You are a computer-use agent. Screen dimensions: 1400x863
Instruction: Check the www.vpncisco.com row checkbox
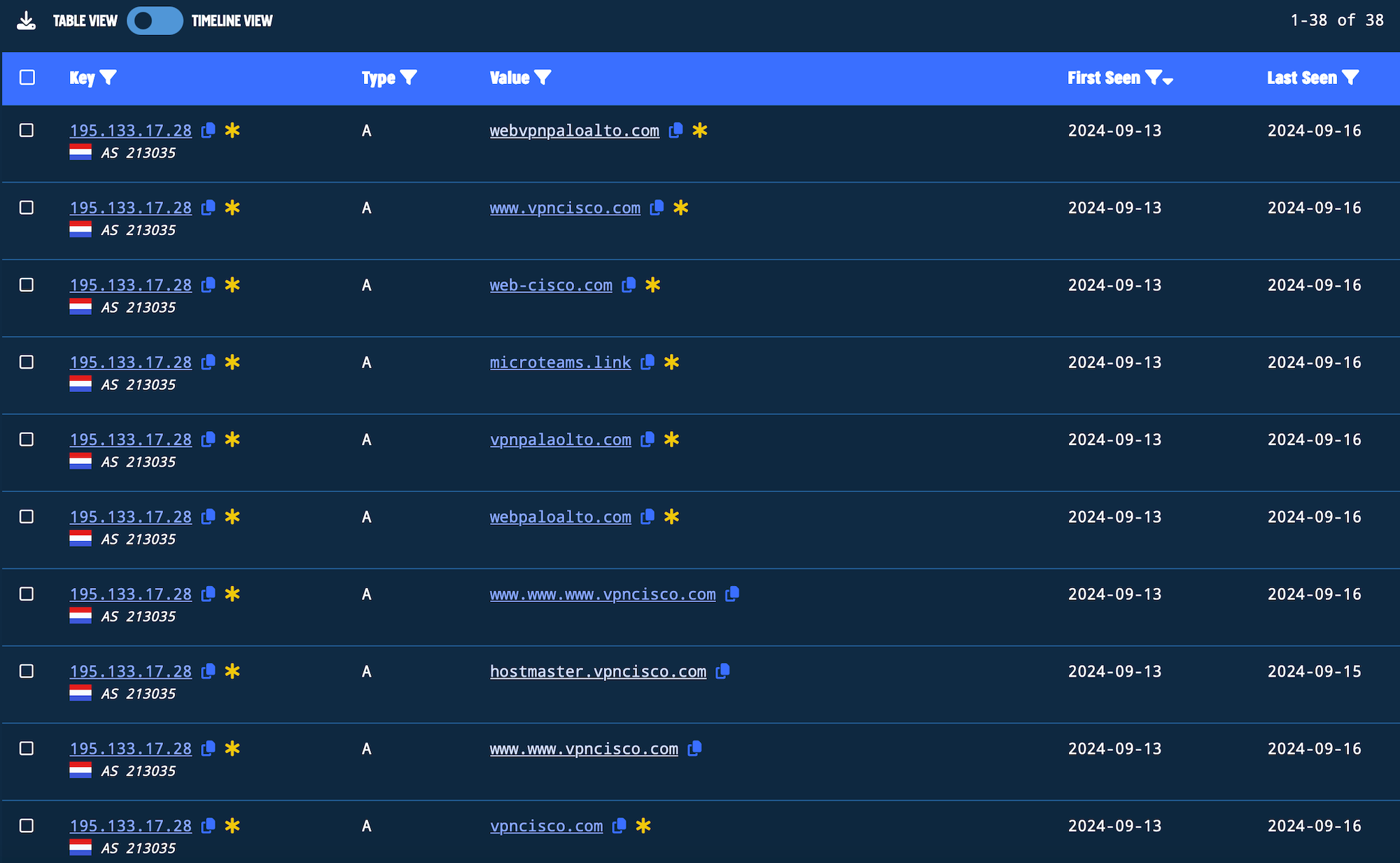27,207
